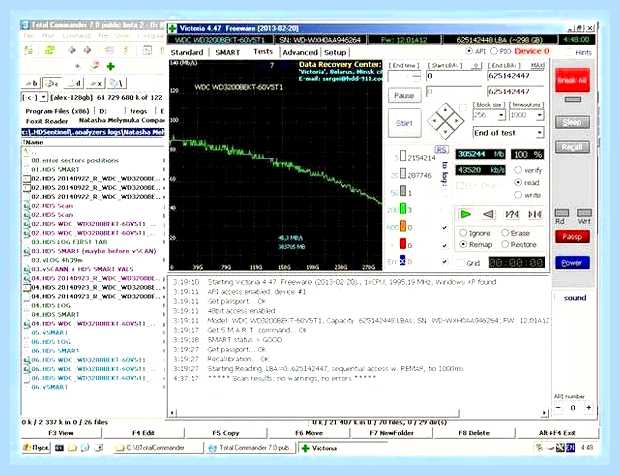Open the Пуск start button
The width and height of the screenshot is (620, 475).
click(x=36, y=448)
